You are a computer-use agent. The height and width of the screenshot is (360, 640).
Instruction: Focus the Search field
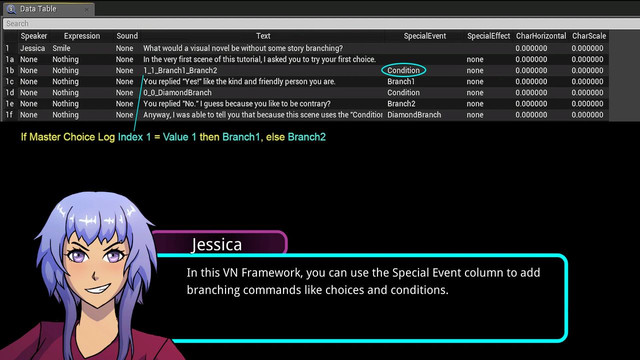tap(322, 24)
